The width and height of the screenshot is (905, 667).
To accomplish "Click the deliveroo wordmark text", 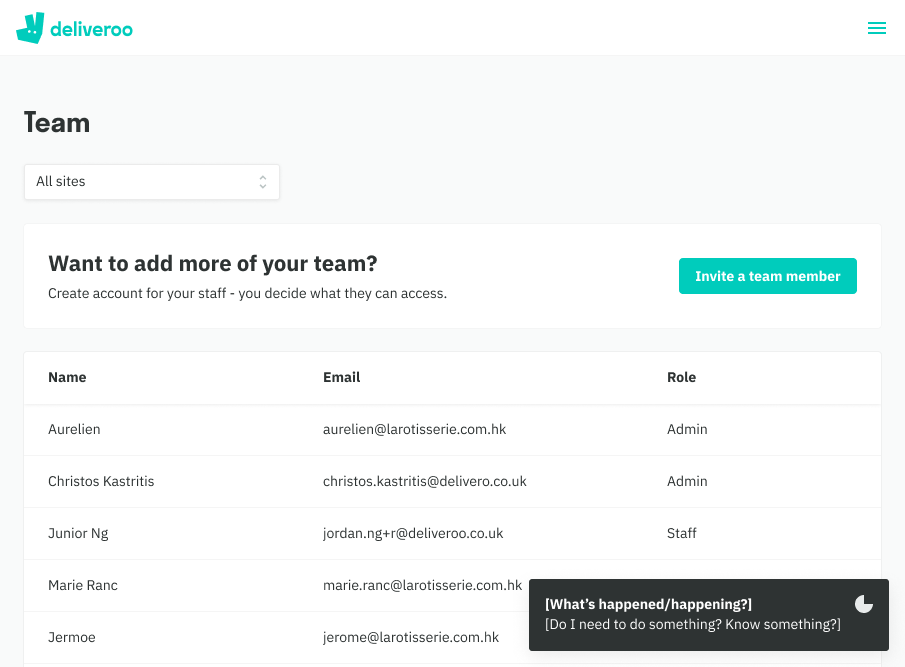I will pyautogui.click(x=91, y=29).
